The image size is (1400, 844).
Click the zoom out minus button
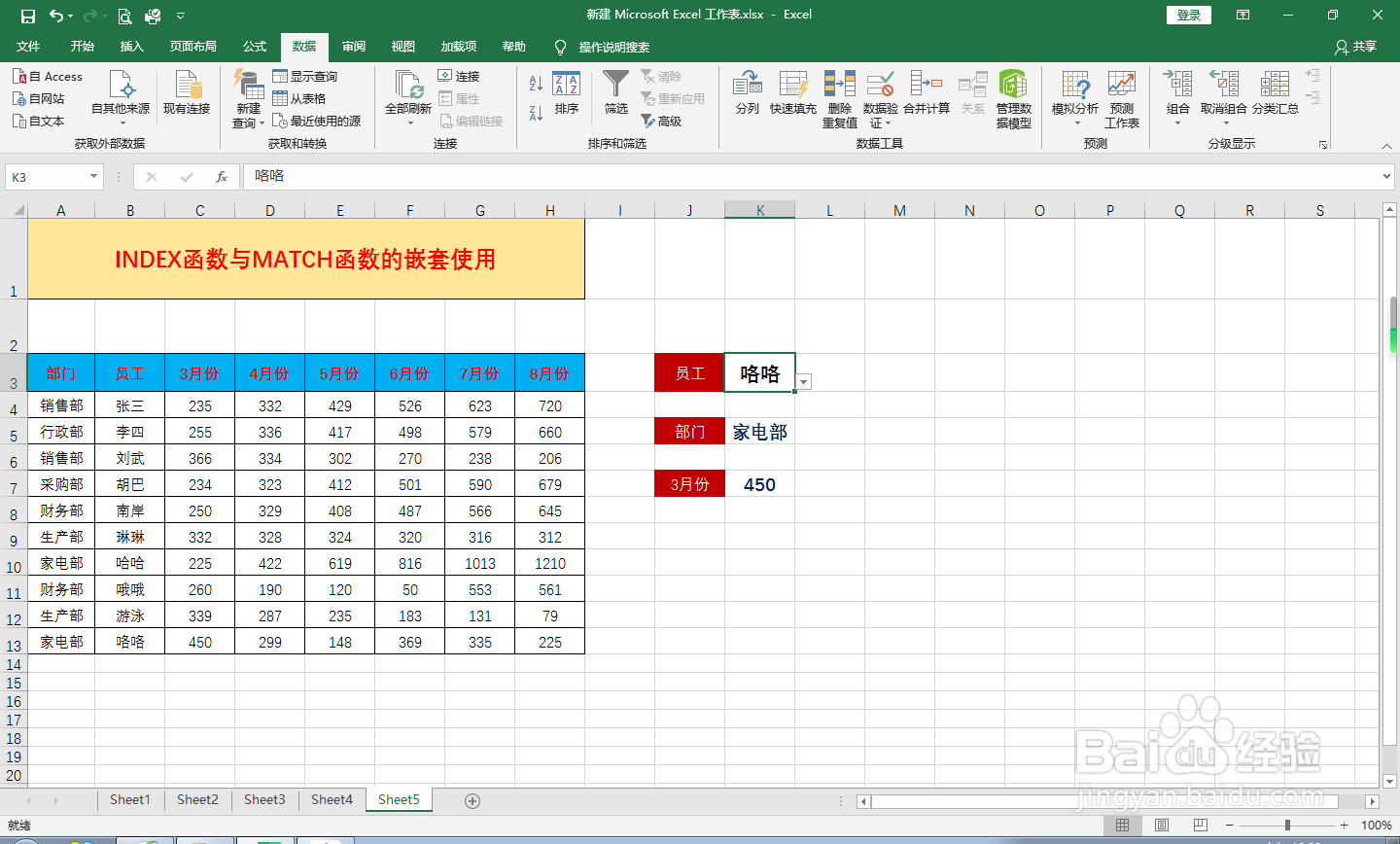(1230, 826)
